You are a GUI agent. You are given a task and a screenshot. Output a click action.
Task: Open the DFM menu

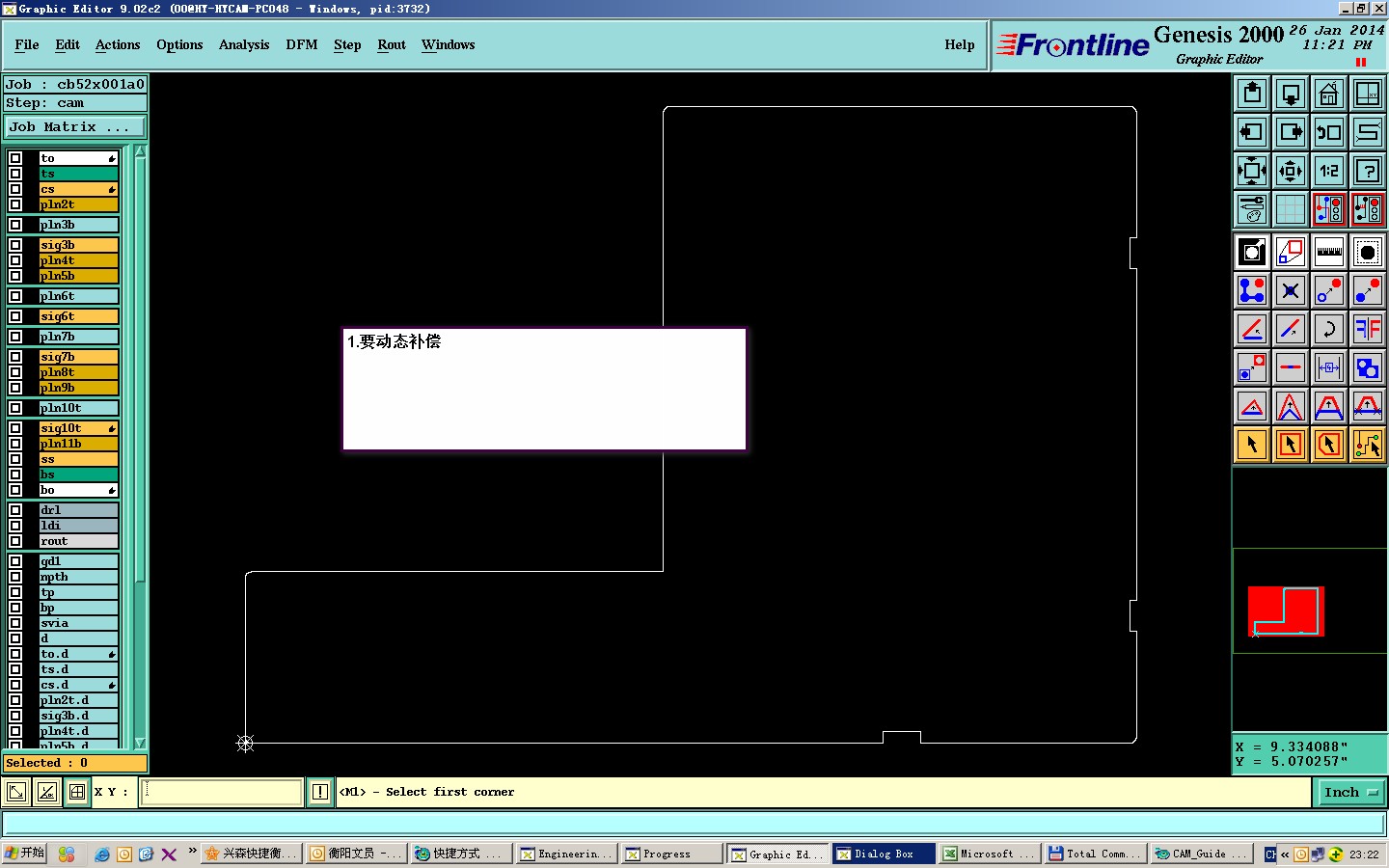[x=302, y=44]
